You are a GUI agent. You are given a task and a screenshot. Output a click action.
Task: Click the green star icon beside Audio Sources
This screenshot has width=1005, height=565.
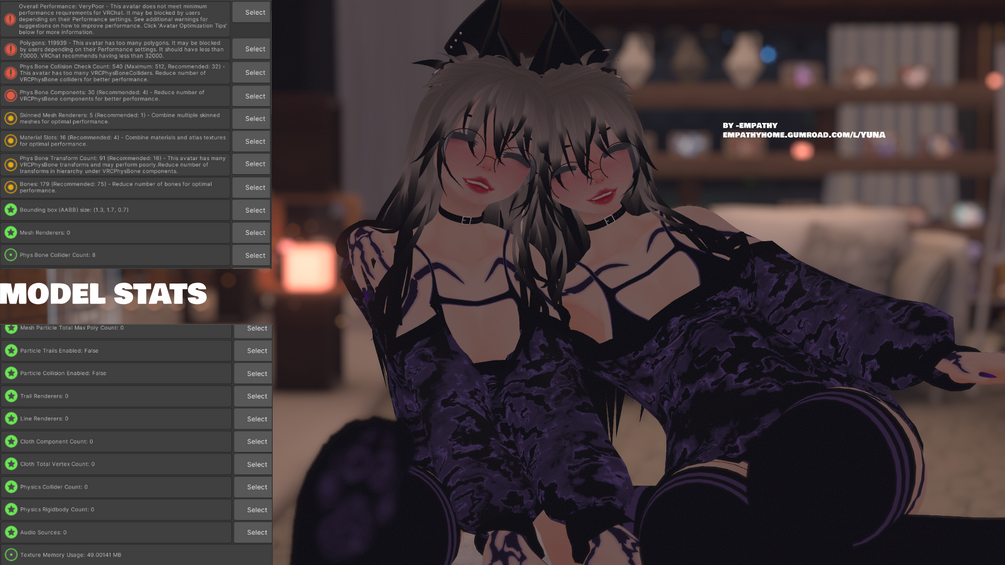pos(11,532)
